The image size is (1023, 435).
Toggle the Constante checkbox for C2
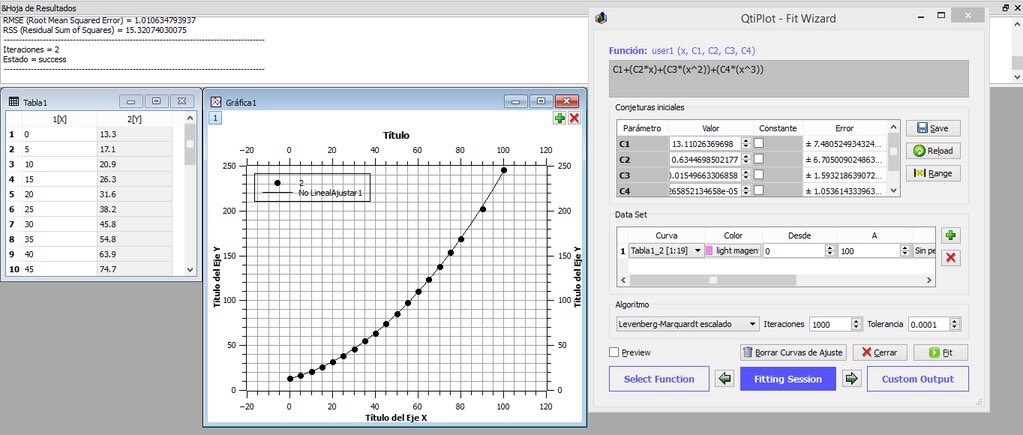[759, 159]
